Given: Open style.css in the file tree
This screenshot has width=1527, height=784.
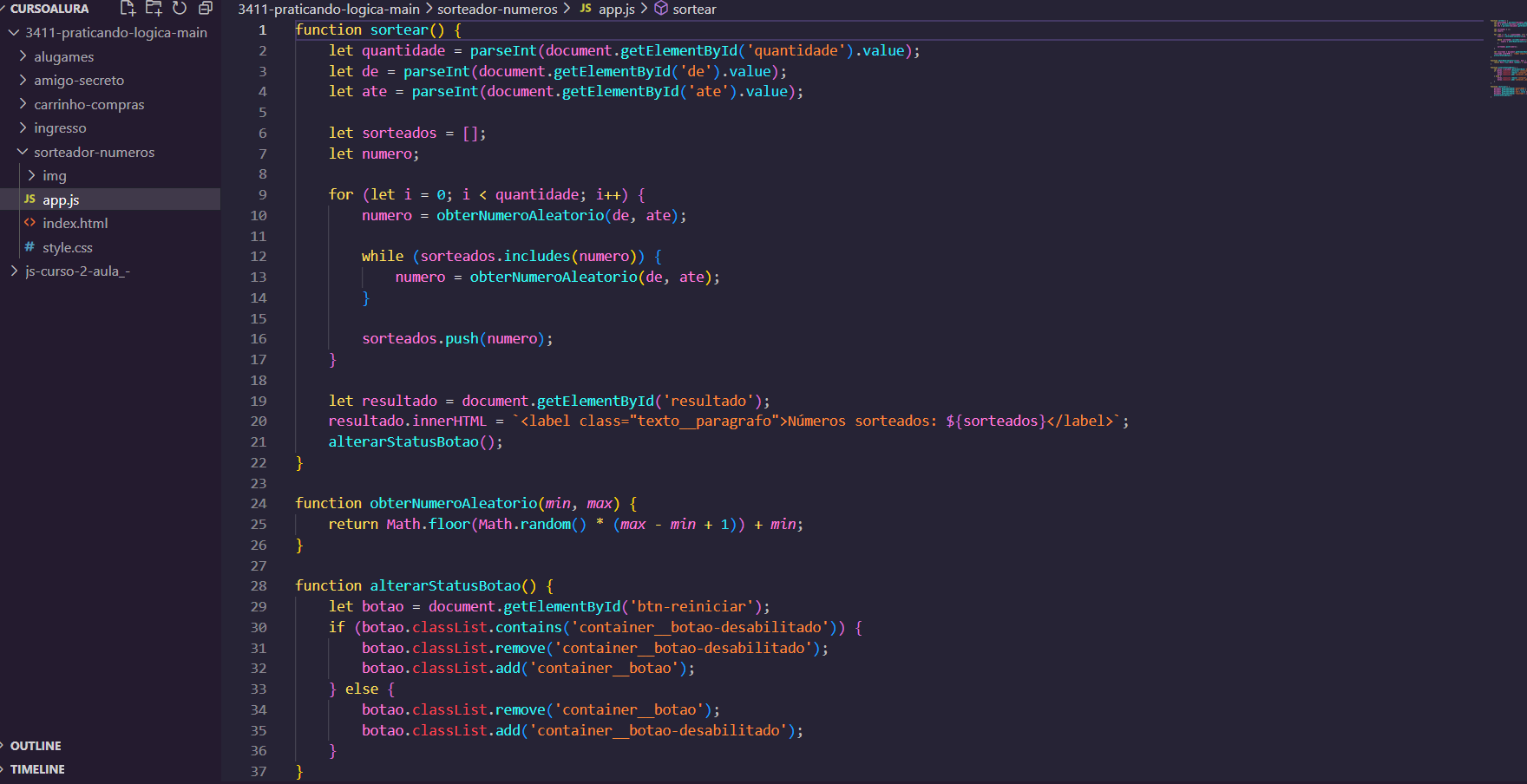Looking at the screenshot, I should pos(68,247).
